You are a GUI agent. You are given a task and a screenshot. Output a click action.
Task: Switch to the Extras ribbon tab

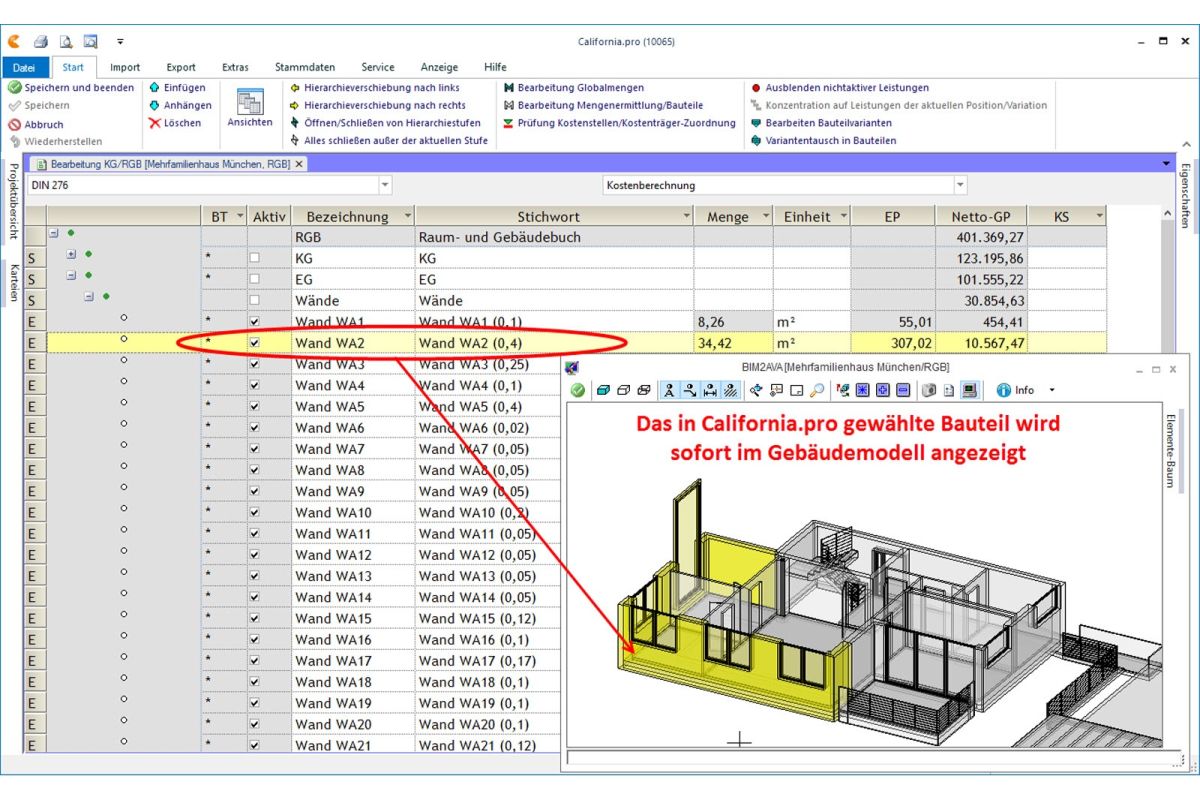pos(235,68)
